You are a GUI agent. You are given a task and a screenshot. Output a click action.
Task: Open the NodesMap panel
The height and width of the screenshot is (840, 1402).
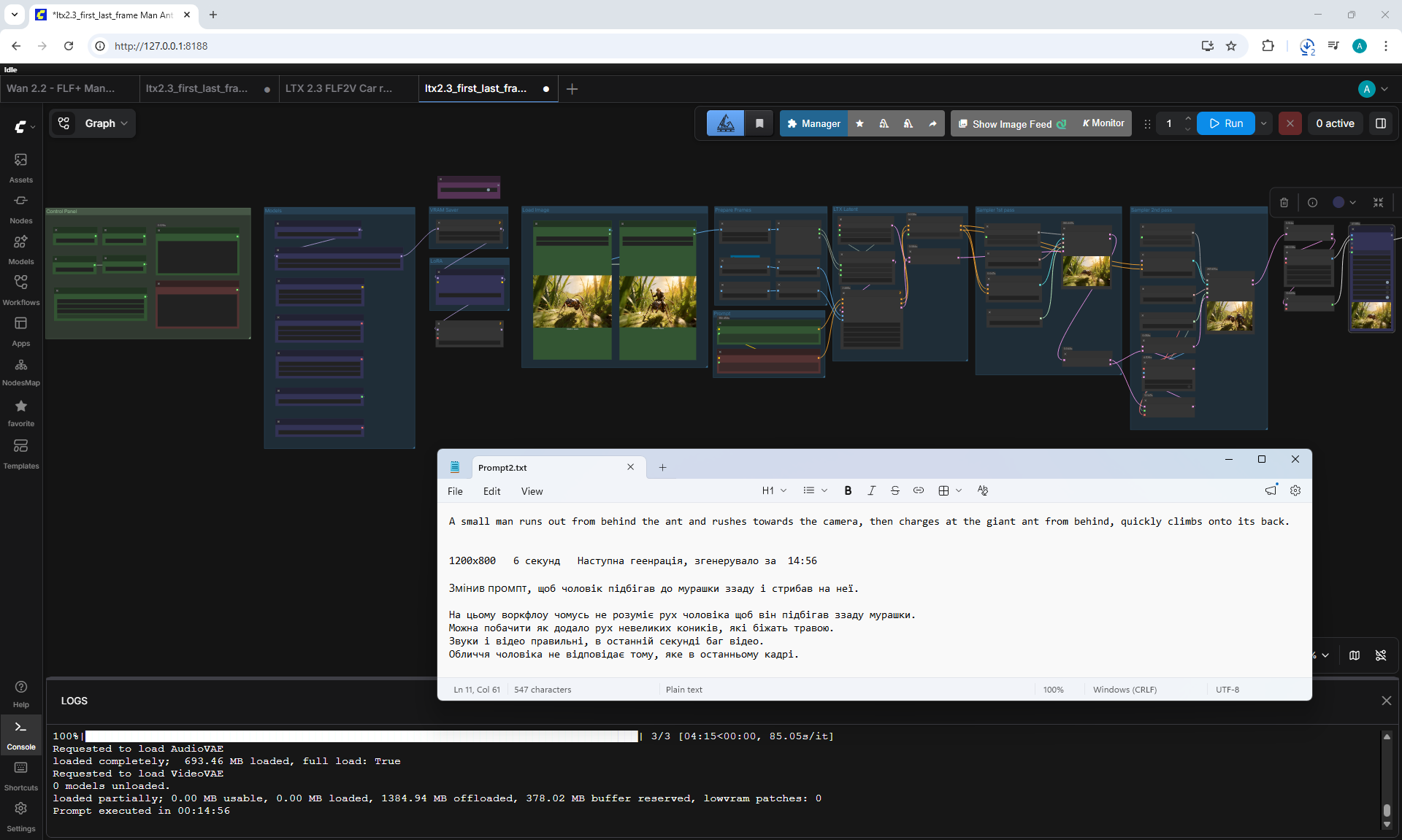[x=20, y=371]
